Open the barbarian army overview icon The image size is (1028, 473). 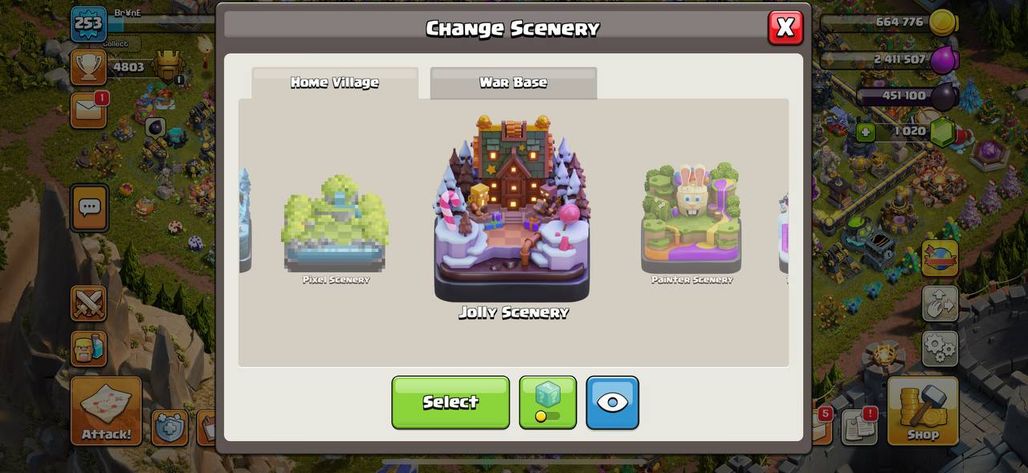(x=89, y=348)
